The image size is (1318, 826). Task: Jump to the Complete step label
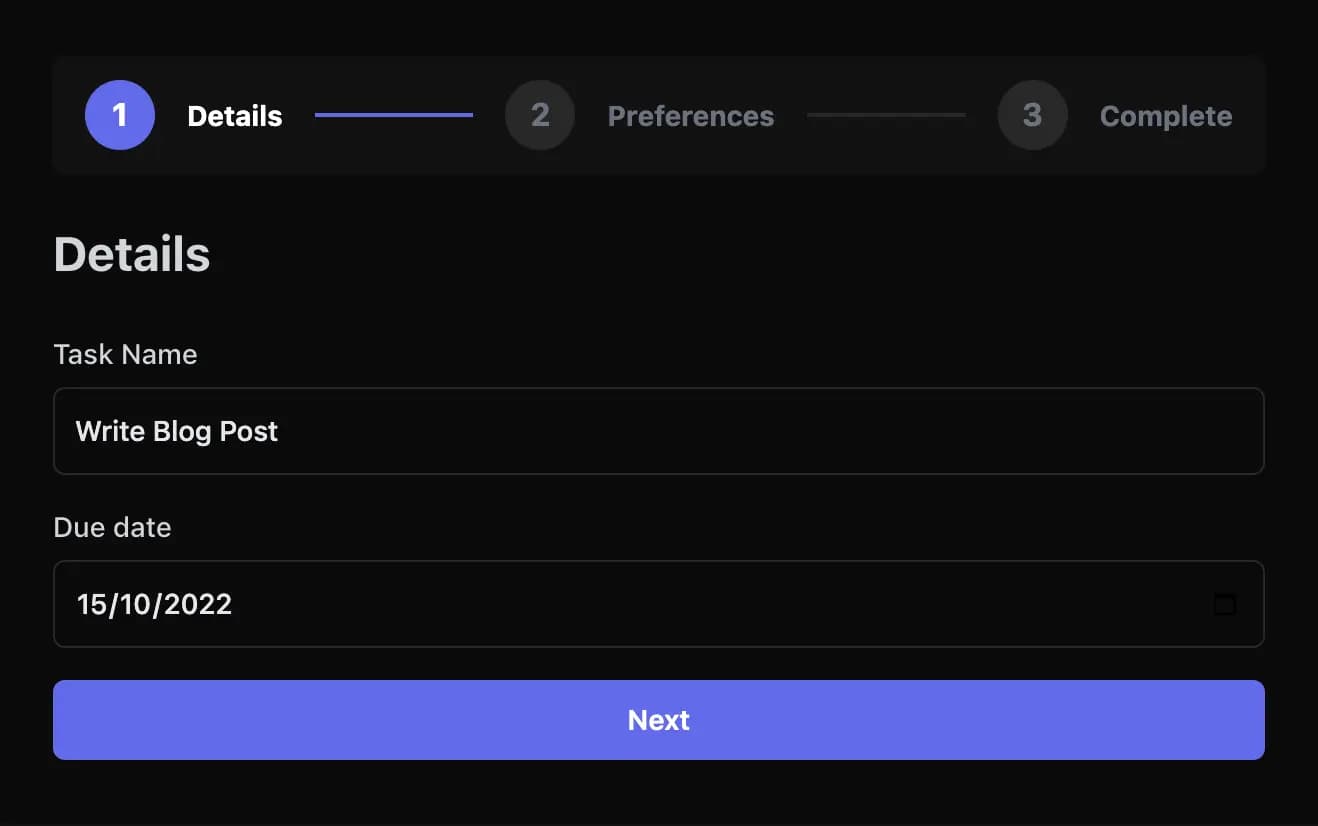pyautogui.click(x=1166, y=116)
